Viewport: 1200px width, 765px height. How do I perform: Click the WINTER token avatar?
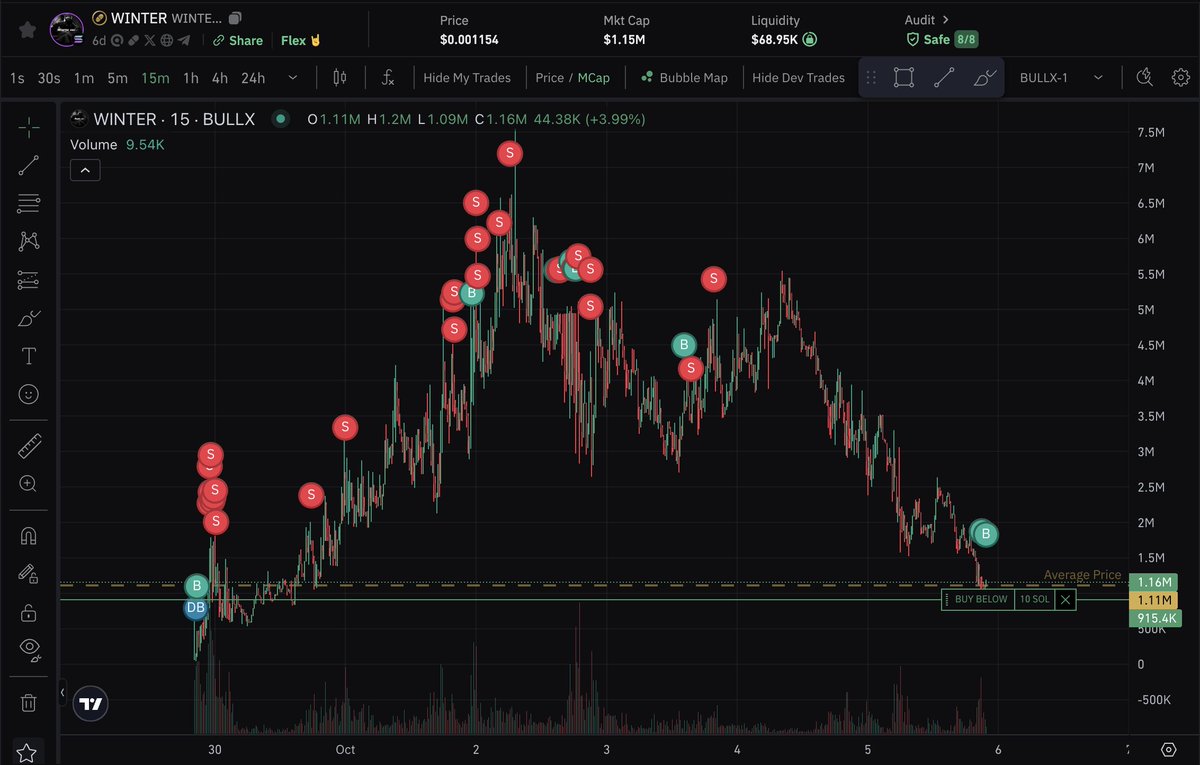tap(66, 28)
